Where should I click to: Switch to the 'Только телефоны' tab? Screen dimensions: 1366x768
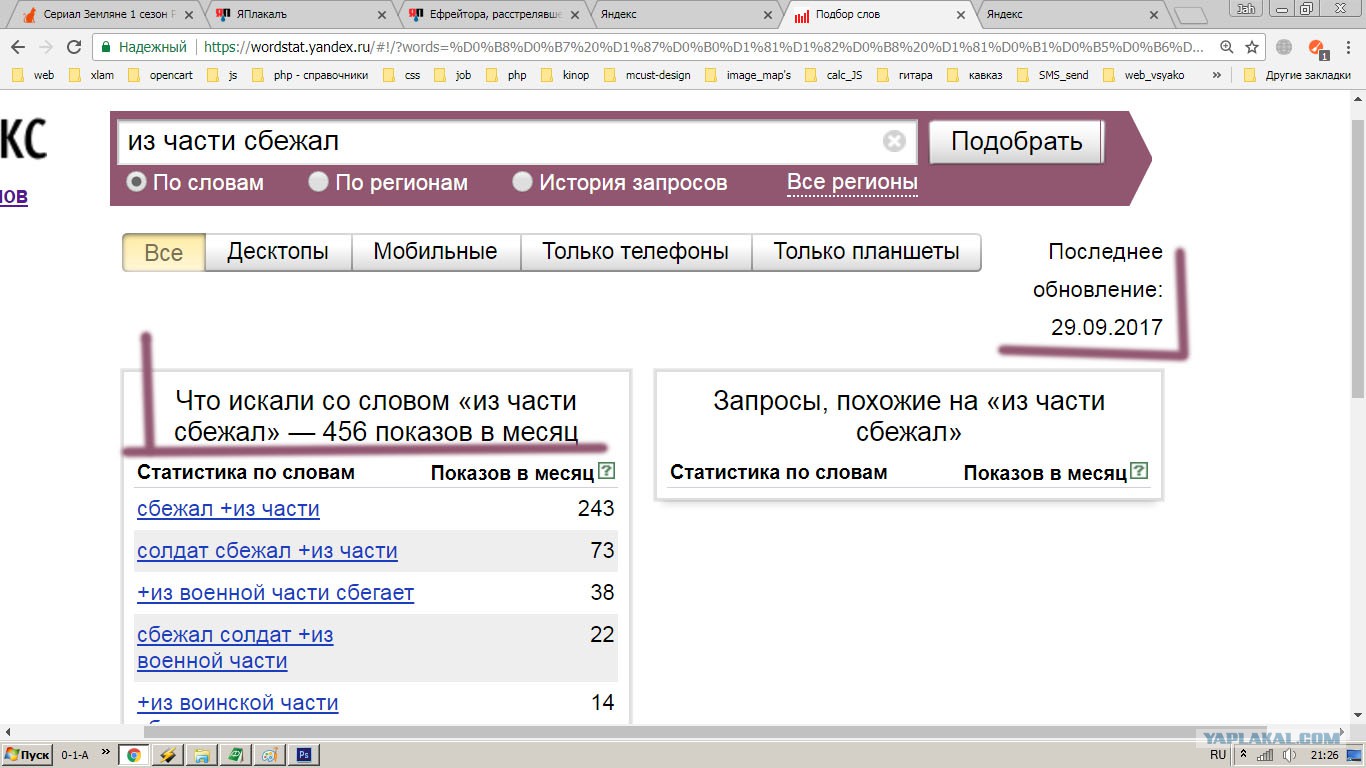click(636, 252)
